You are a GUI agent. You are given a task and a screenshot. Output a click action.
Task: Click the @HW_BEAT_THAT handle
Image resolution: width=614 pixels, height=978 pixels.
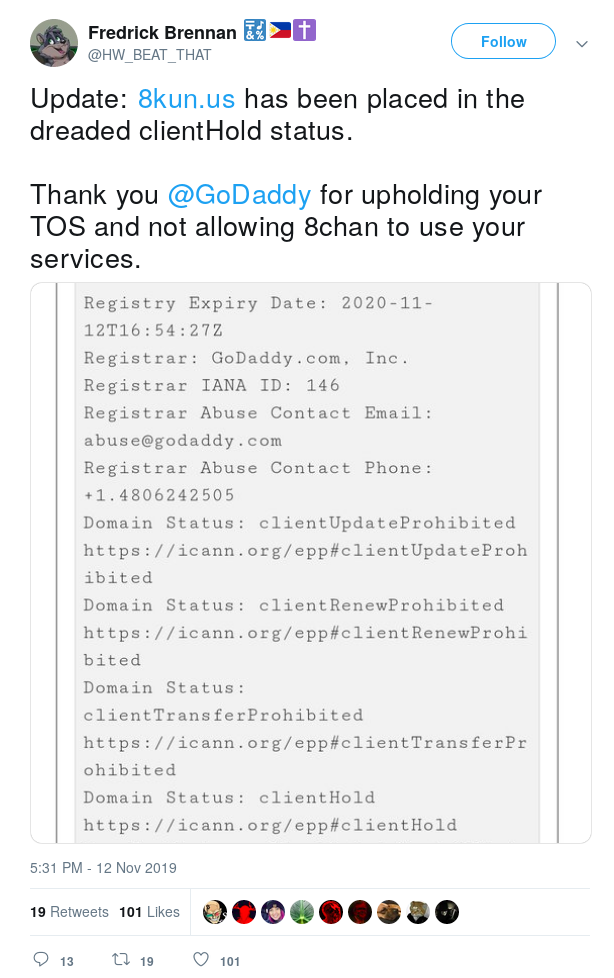tap(149, 56)
